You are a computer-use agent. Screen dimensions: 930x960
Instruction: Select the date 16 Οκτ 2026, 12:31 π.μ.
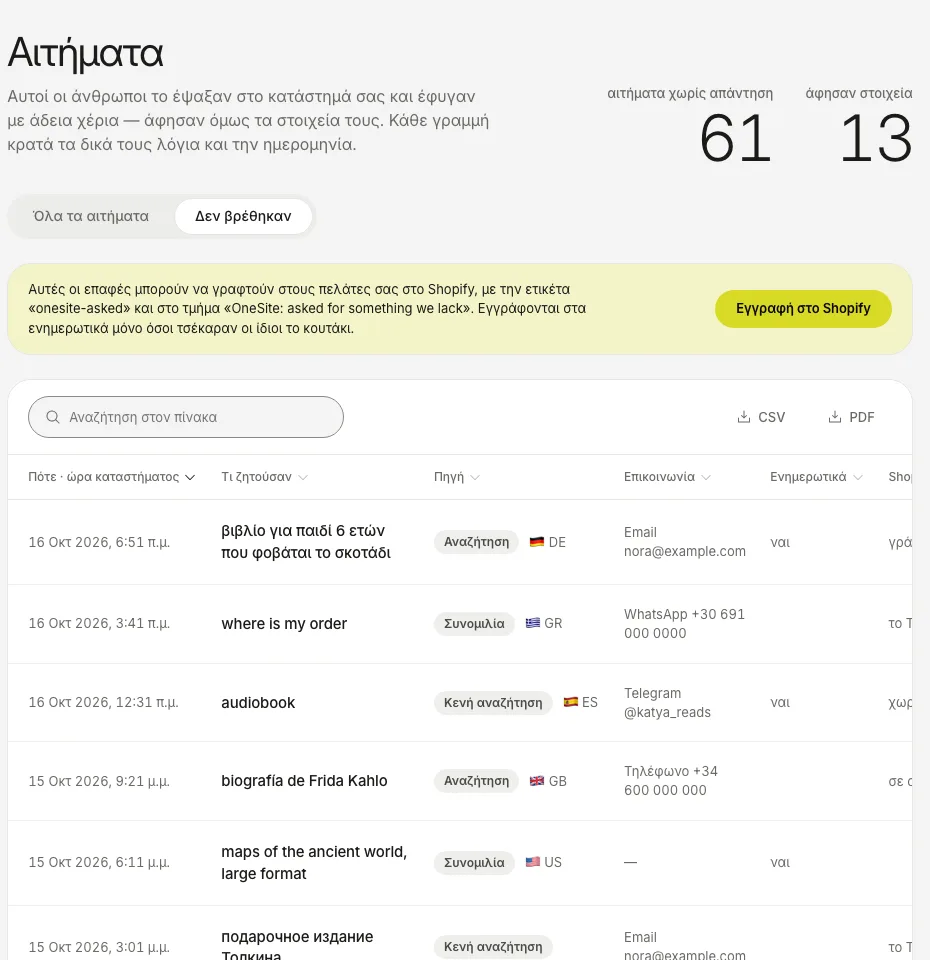tap(103, 702)
